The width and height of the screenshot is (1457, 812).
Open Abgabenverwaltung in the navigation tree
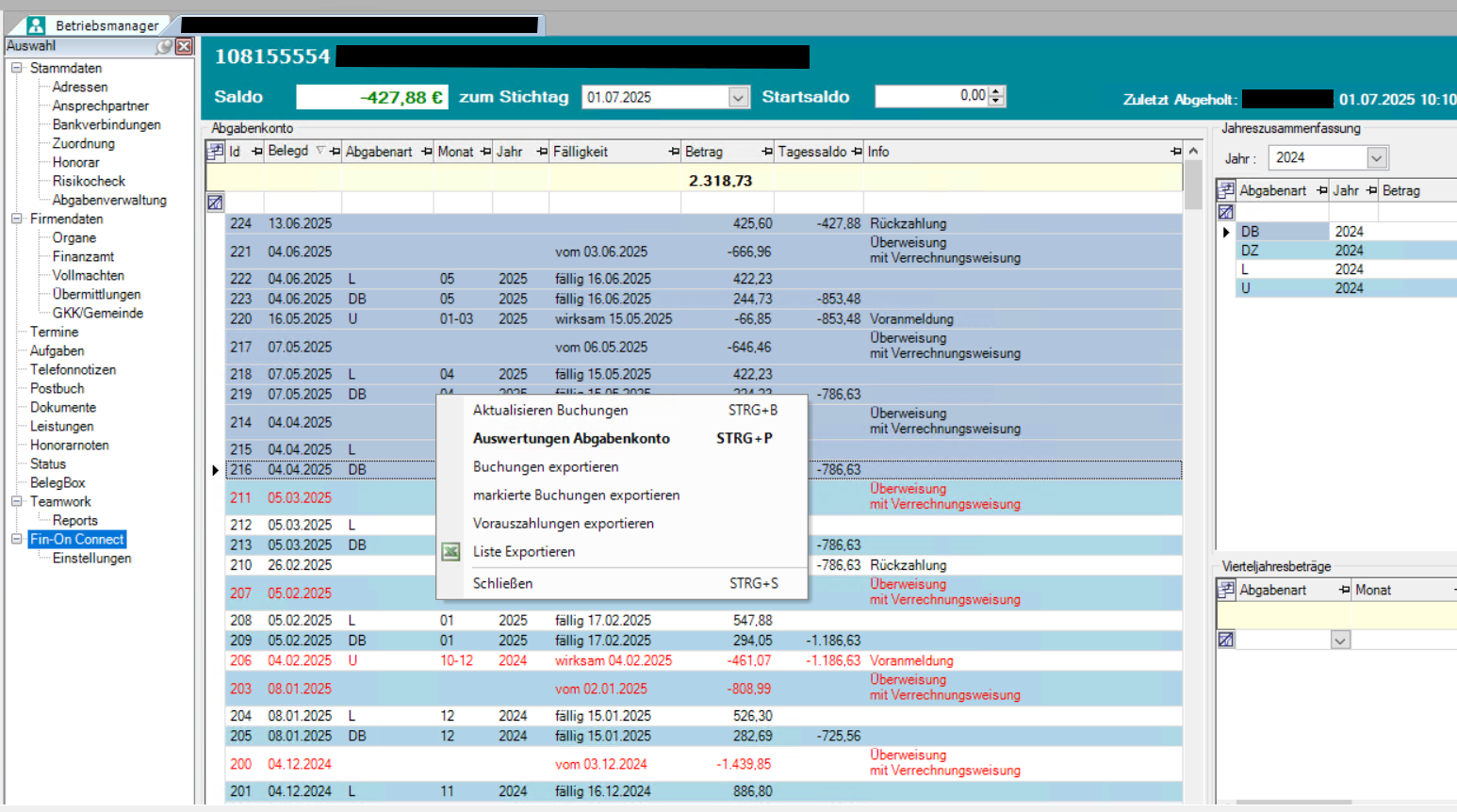109,200
